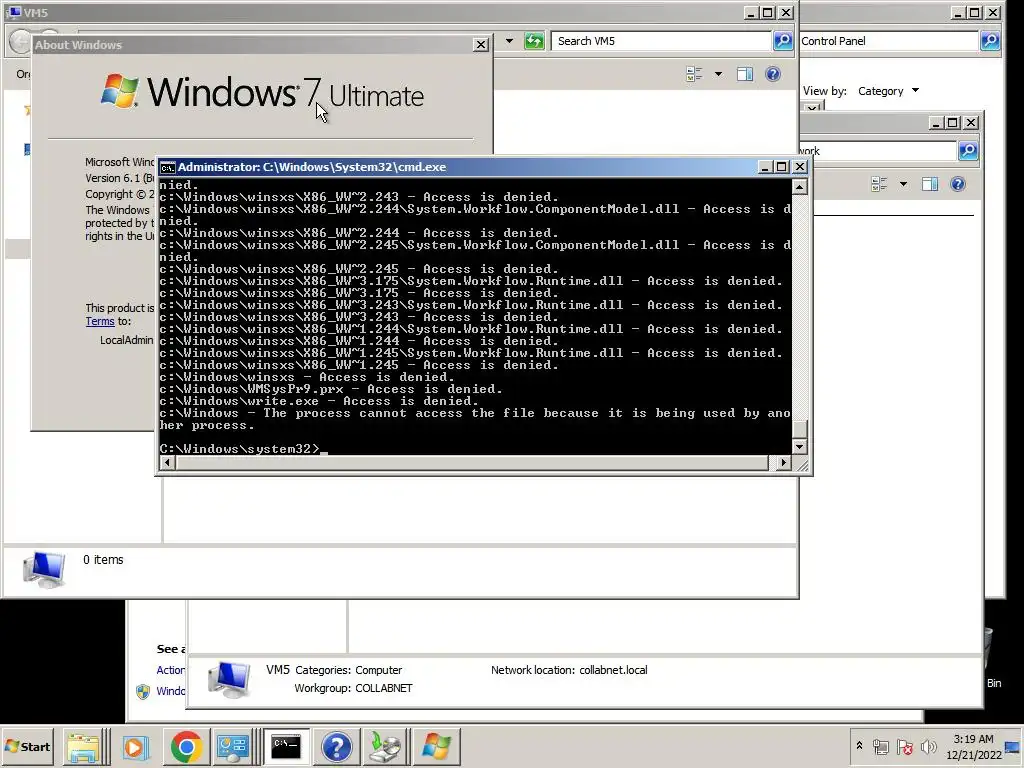Maximize the Control Panel window

(x=974, y=12)
